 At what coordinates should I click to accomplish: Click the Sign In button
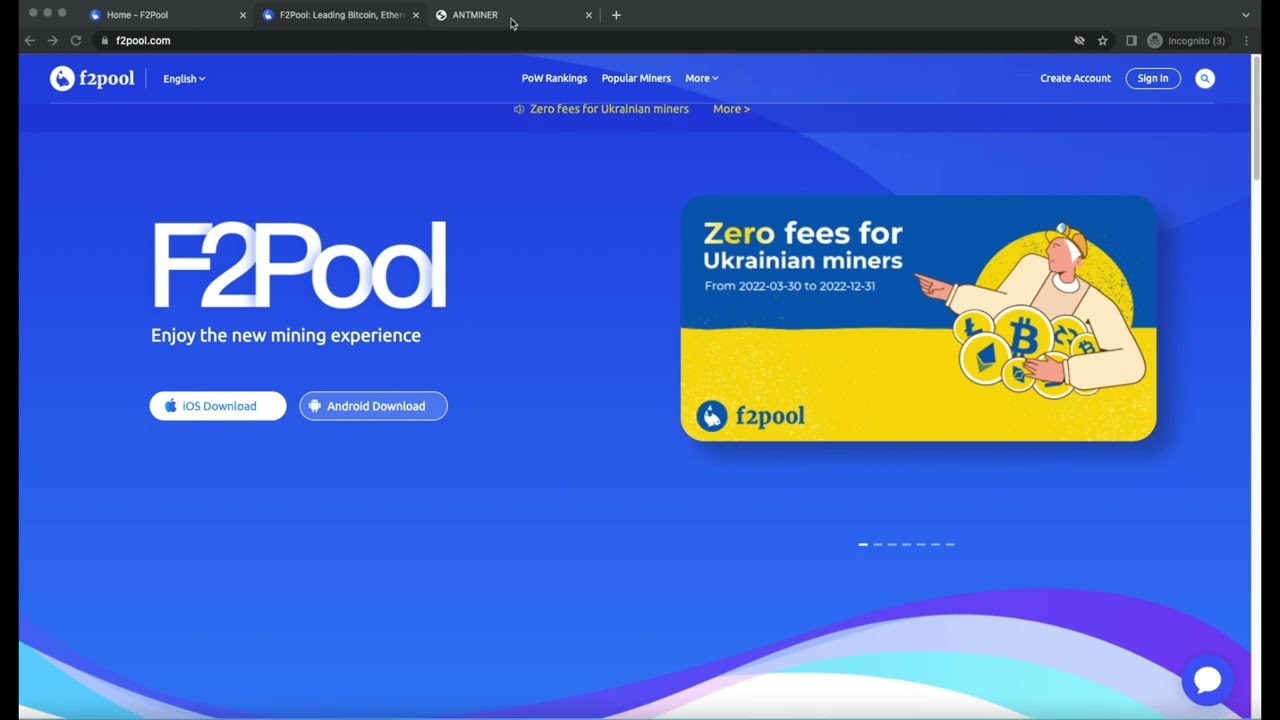pyautogui.click(x=1153, y=78)
